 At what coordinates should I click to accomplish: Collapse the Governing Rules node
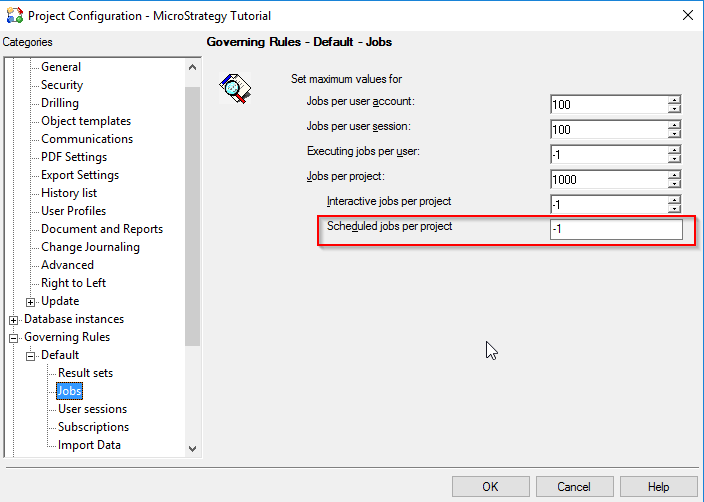[x=13, y=338]
